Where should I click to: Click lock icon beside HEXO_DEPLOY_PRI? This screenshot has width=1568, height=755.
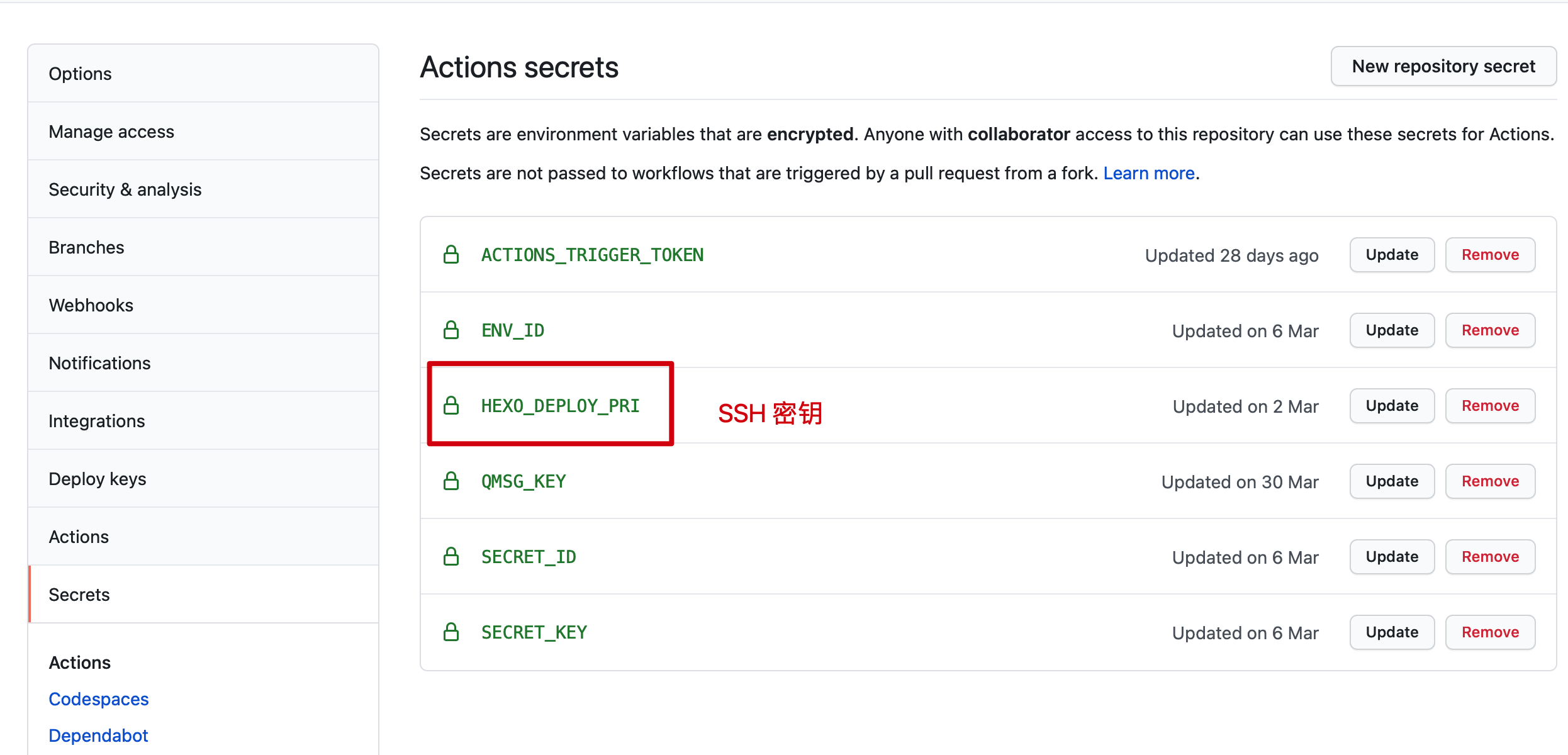(x=451, y=406)
